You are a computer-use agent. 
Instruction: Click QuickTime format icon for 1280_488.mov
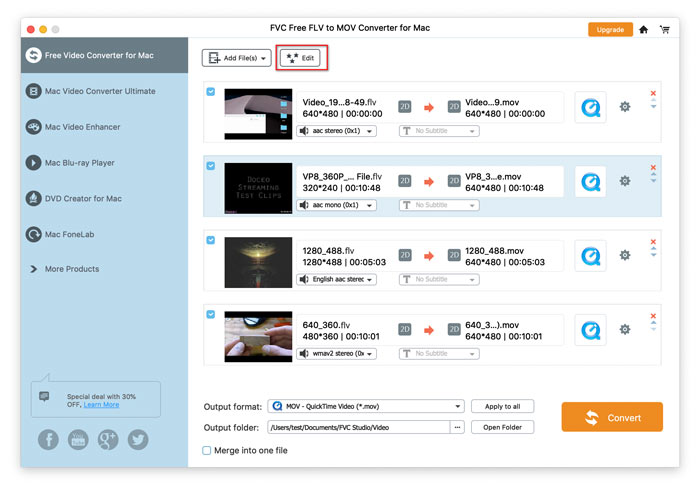point(591,256)
